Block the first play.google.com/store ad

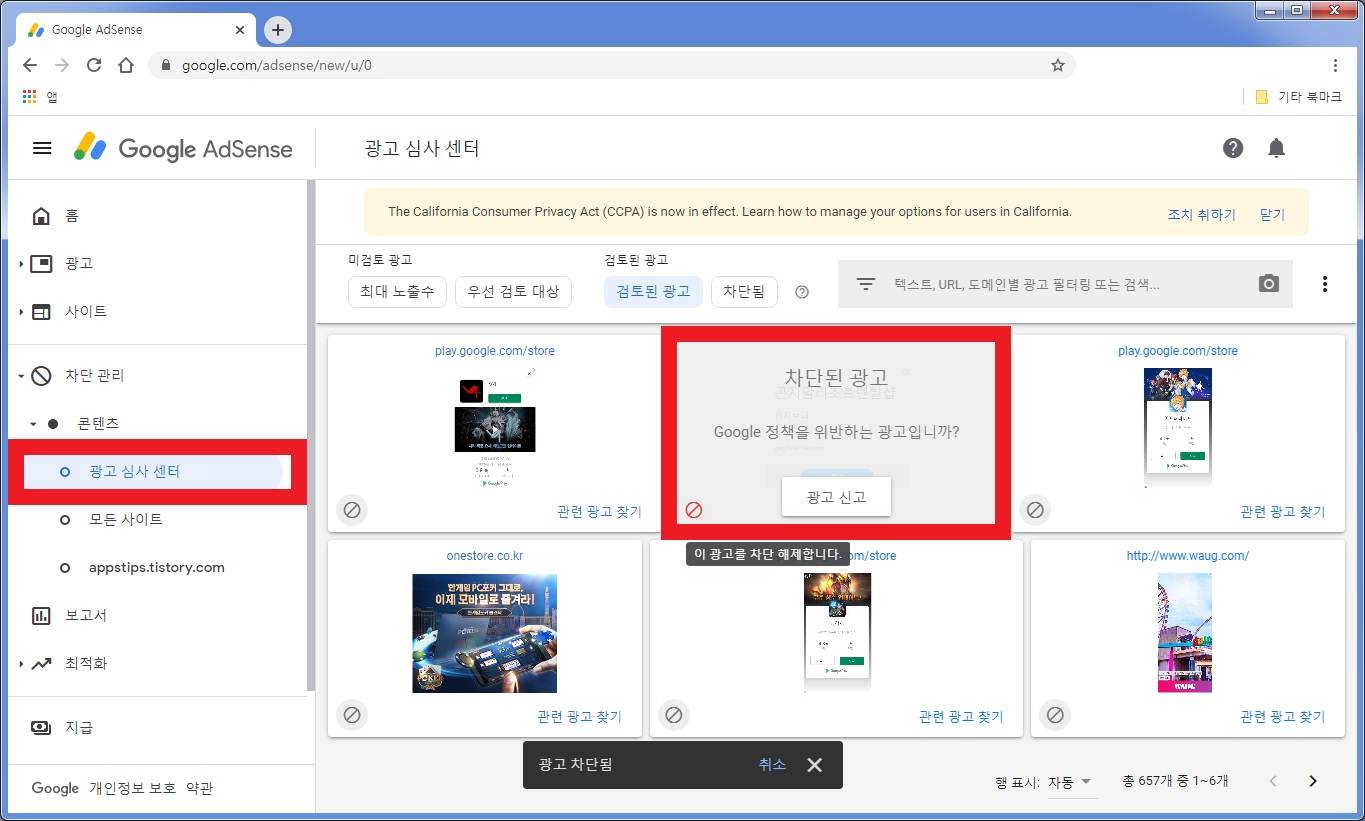(352, 510)
